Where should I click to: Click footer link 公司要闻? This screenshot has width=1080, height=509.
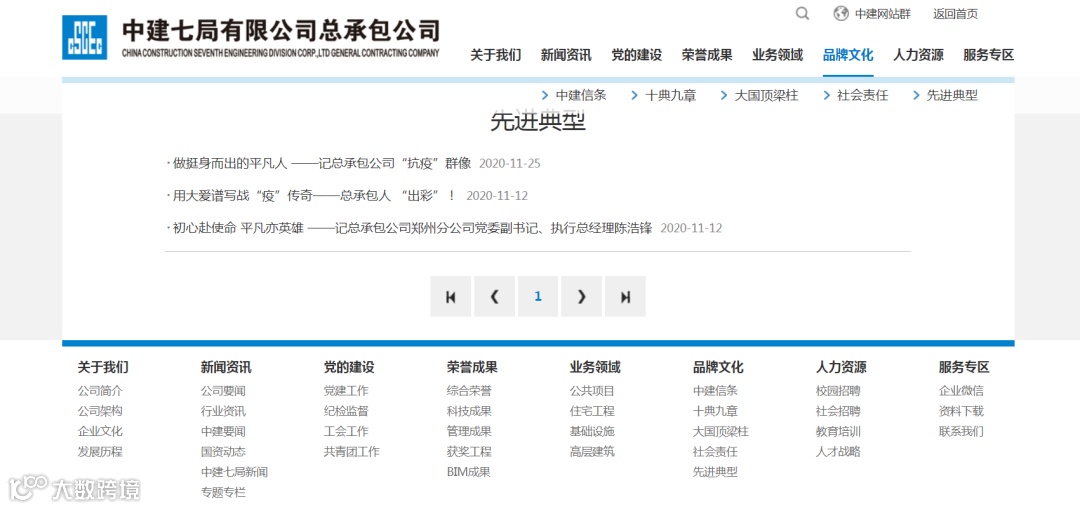tap(223, 391)
